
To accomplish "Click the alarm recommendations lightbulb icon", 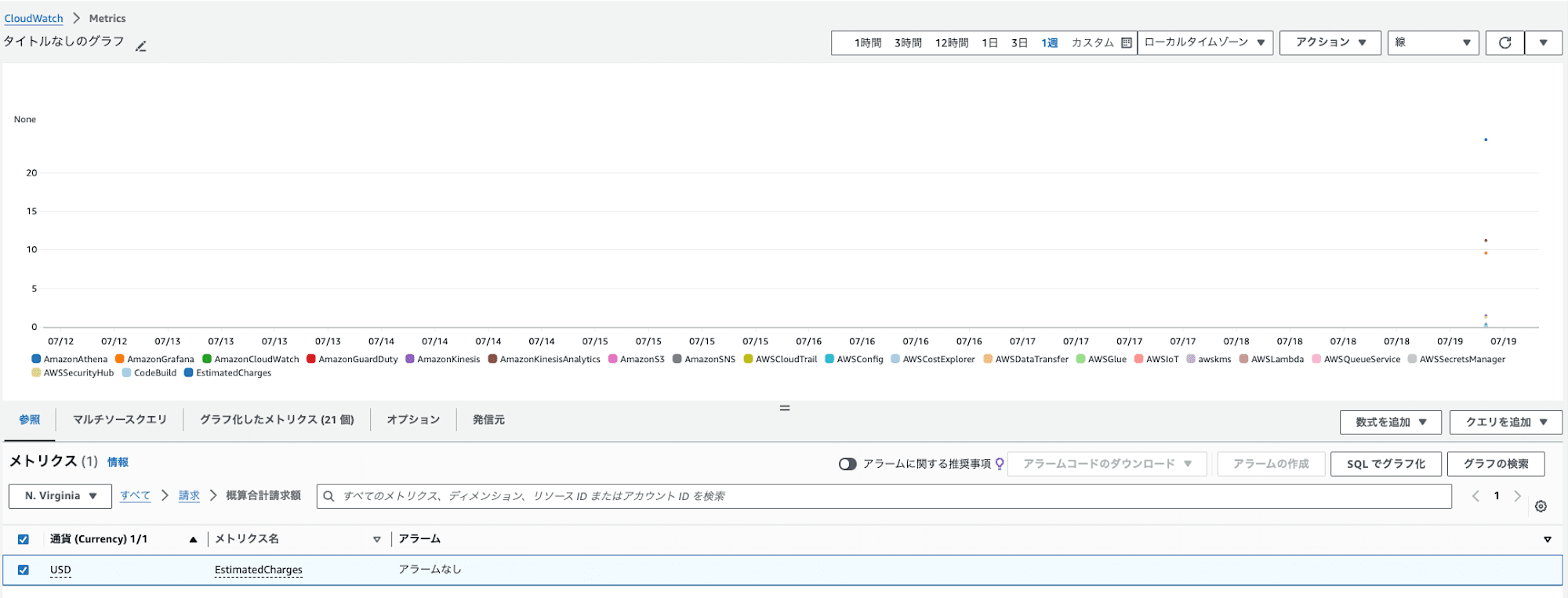I will [1000, 463].
